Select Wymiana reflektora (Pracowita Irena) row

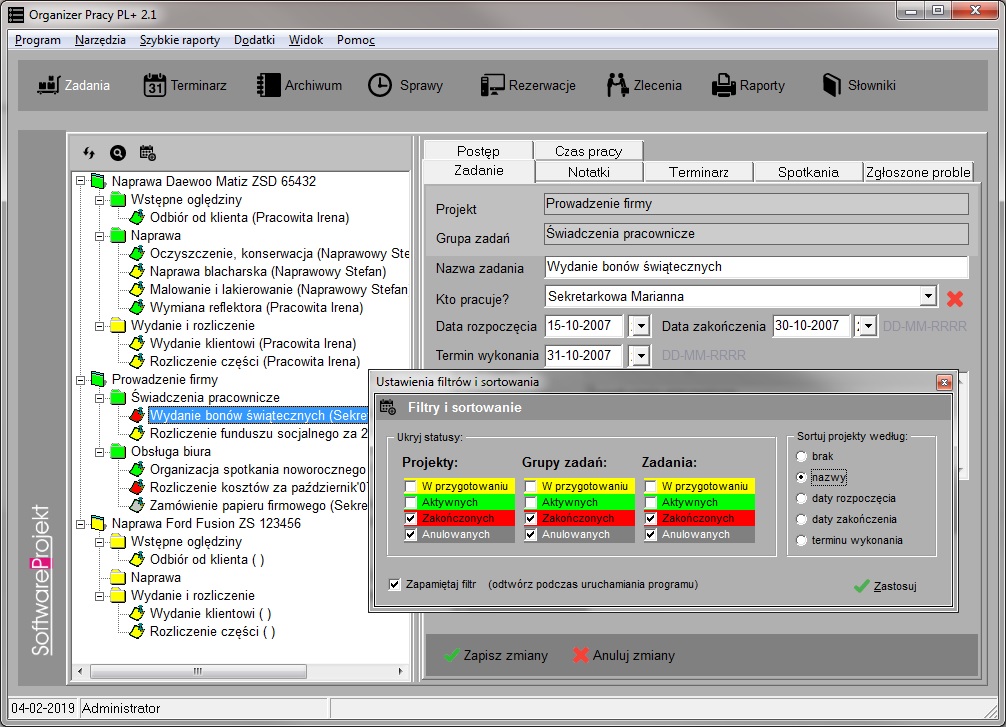(x=256, y=307)
